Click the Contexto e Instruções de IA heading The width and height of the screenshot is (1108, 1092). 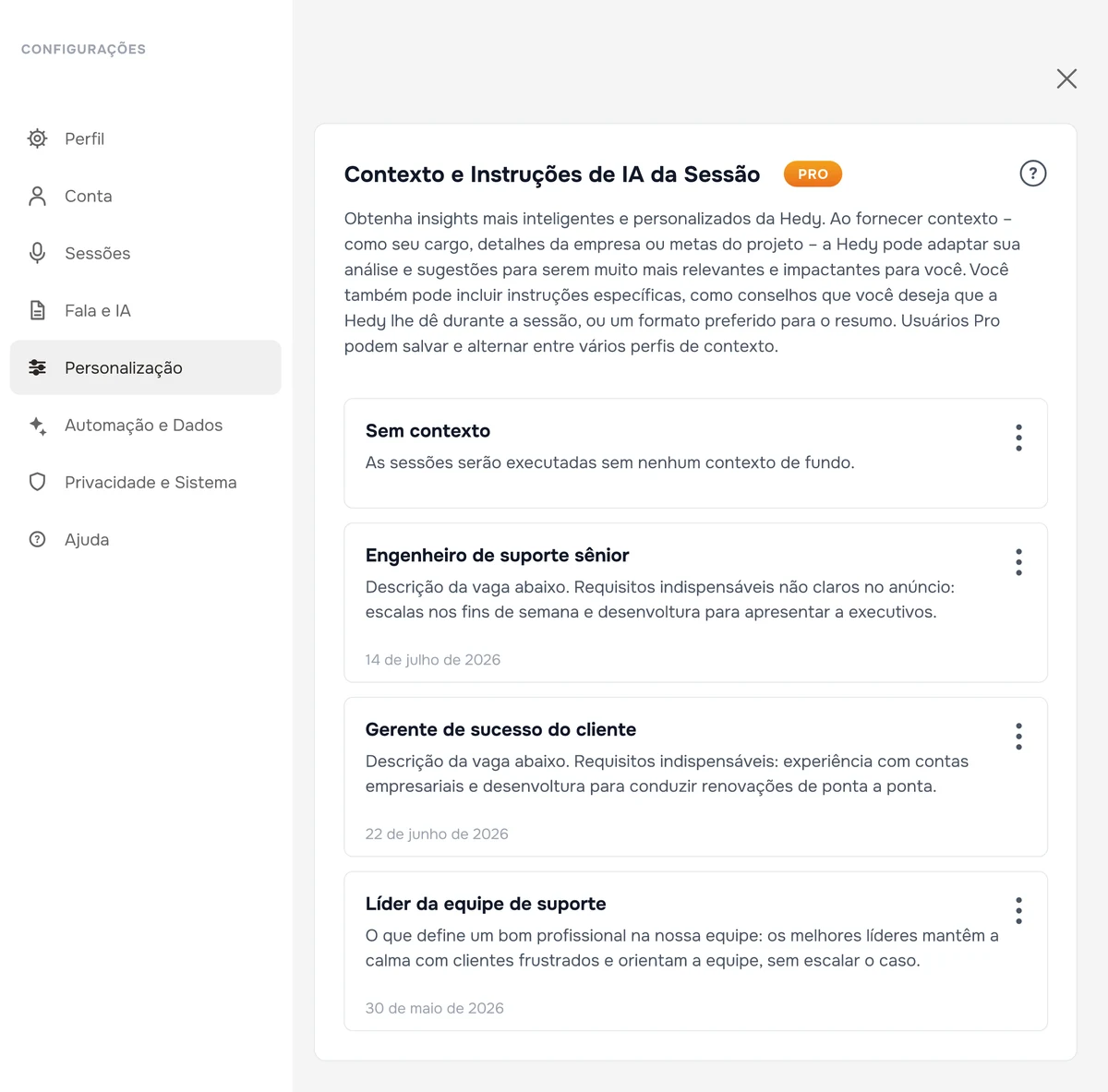pos(552,174)
